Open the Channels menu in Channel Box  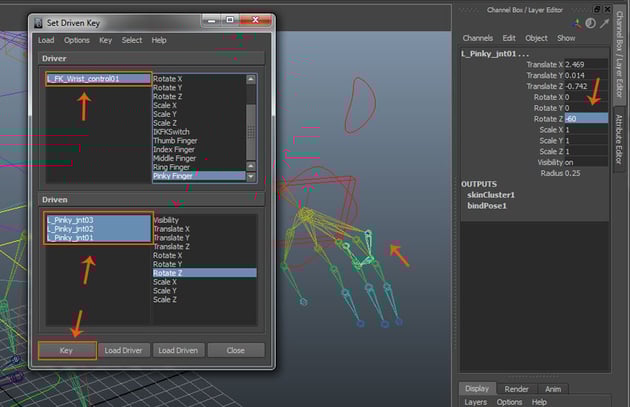click(x=477, y=38)
